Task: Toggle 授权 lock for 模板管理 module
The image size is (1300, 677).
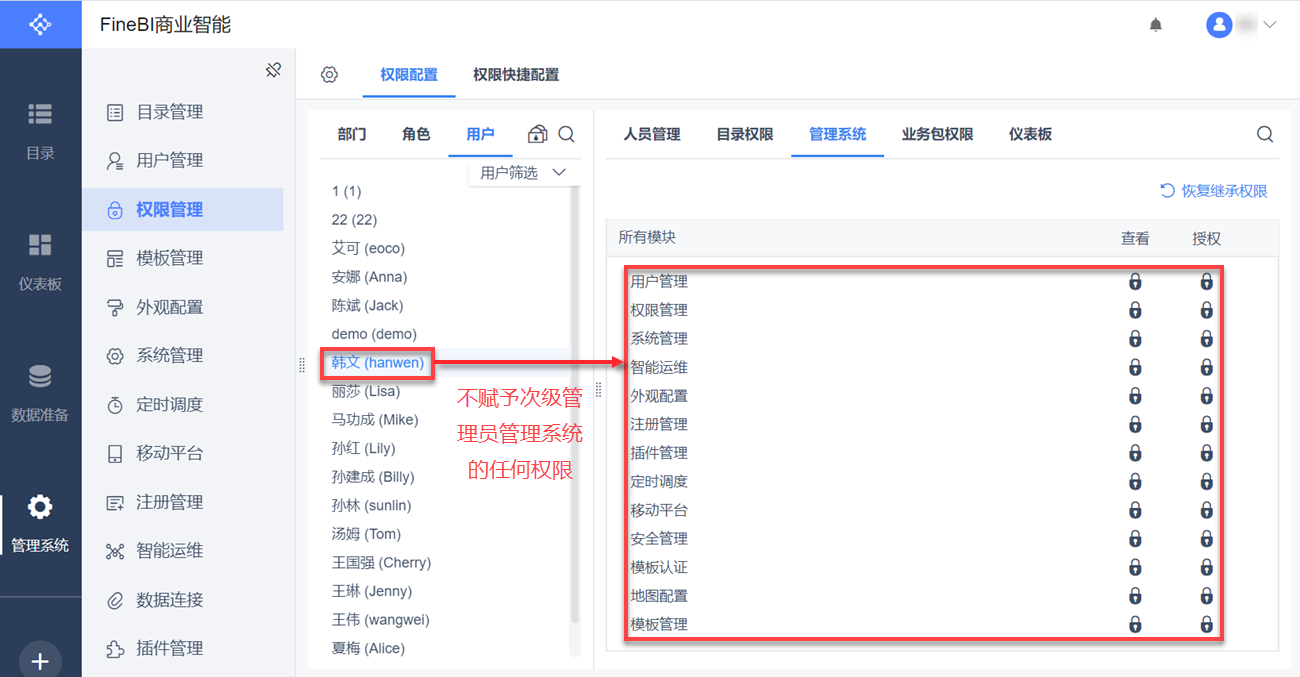Action: click(x=1206, y=625)
